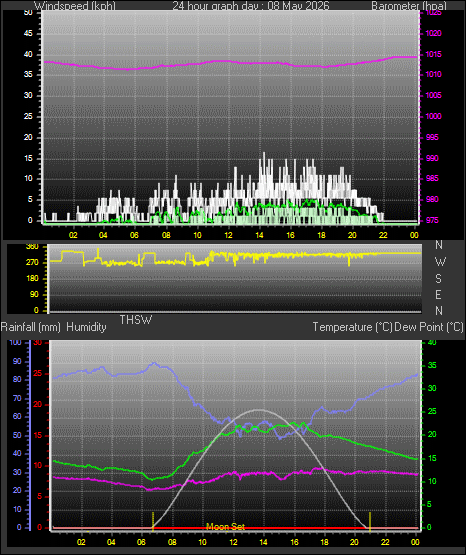Click the peak of the solar curve
Viewport: 466px width, 555px height.
[x=259, y=410]
